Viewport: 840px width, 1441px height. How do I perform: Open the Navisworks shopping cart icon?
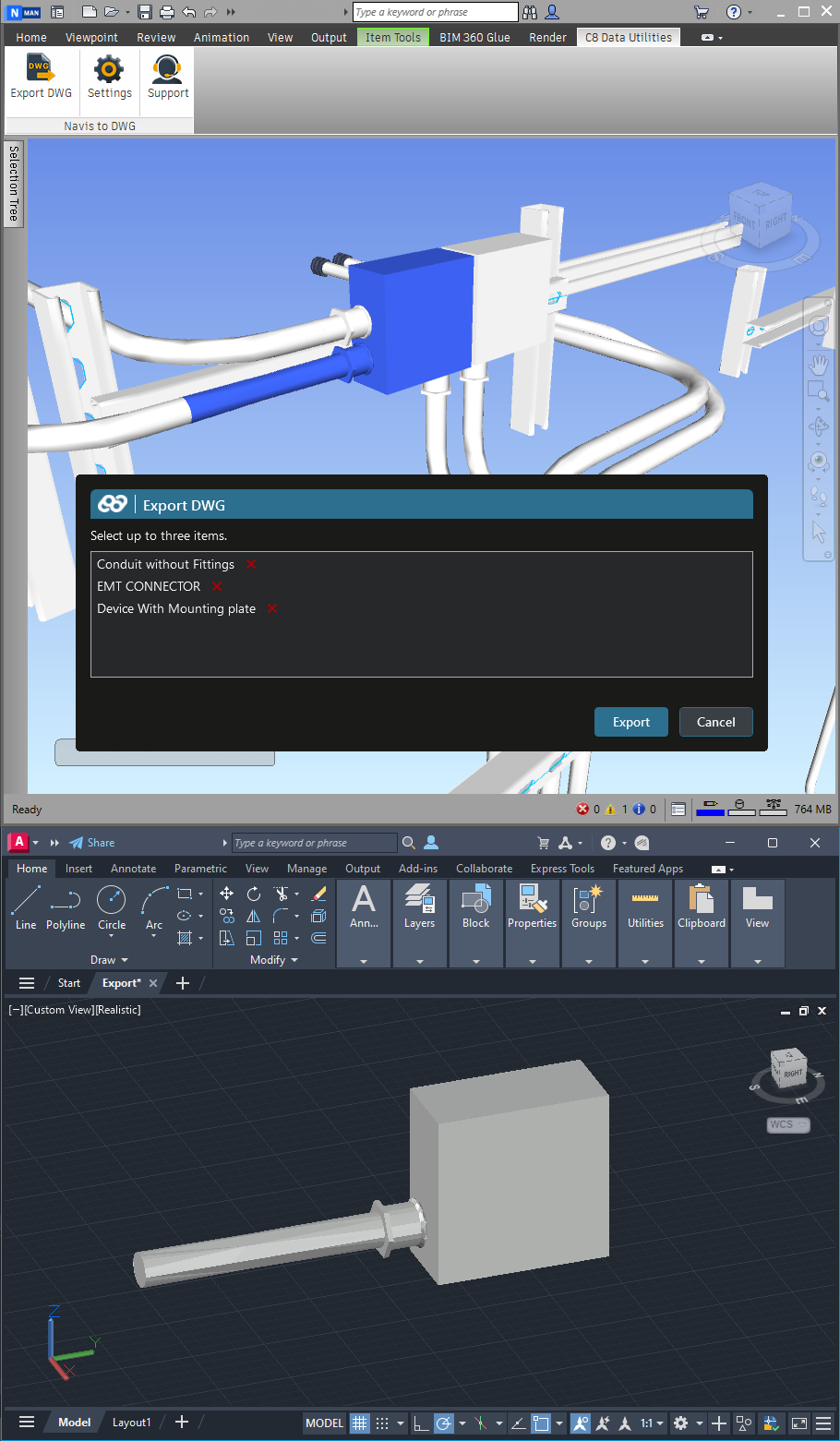[702, 12]
